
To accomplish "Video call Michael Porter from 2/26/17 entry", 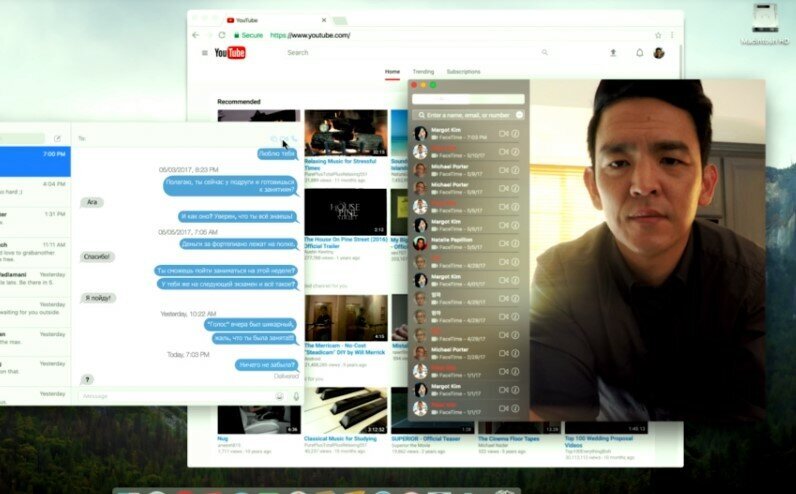I will click(x=503, y=353).
